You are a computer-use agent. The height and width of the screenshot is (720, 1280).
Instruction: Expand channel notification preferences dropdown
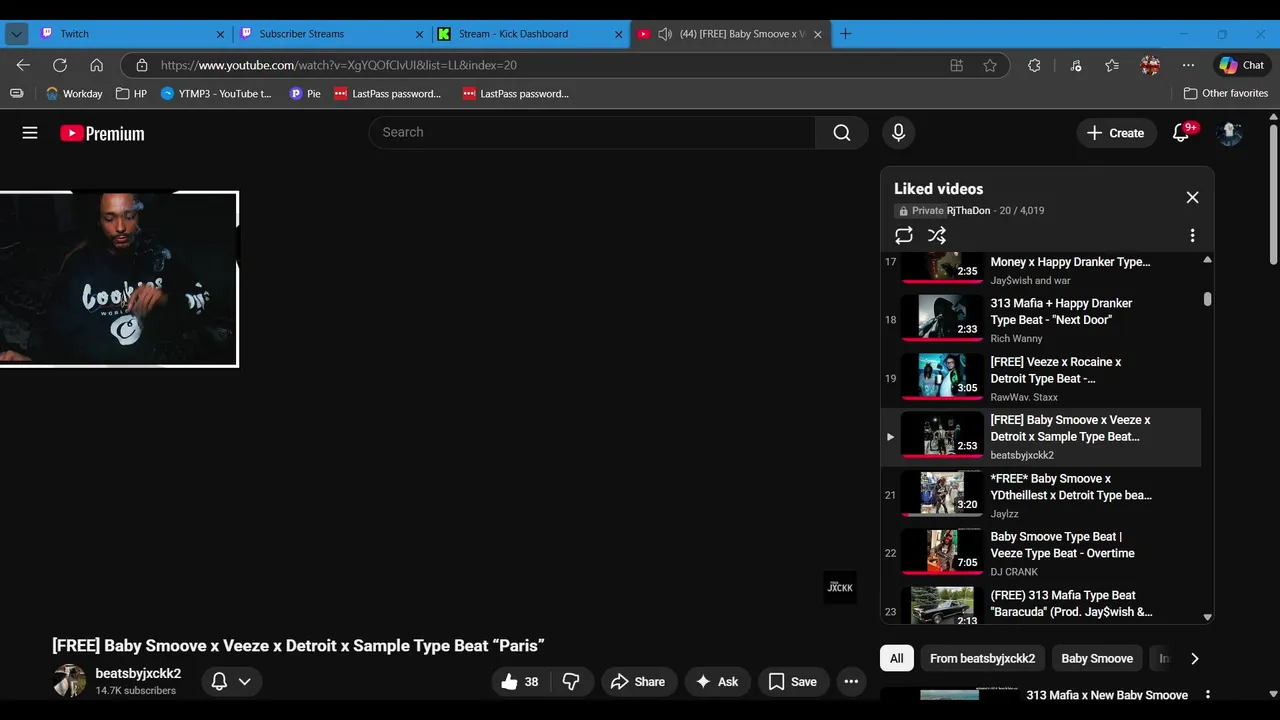pos(232,682)
